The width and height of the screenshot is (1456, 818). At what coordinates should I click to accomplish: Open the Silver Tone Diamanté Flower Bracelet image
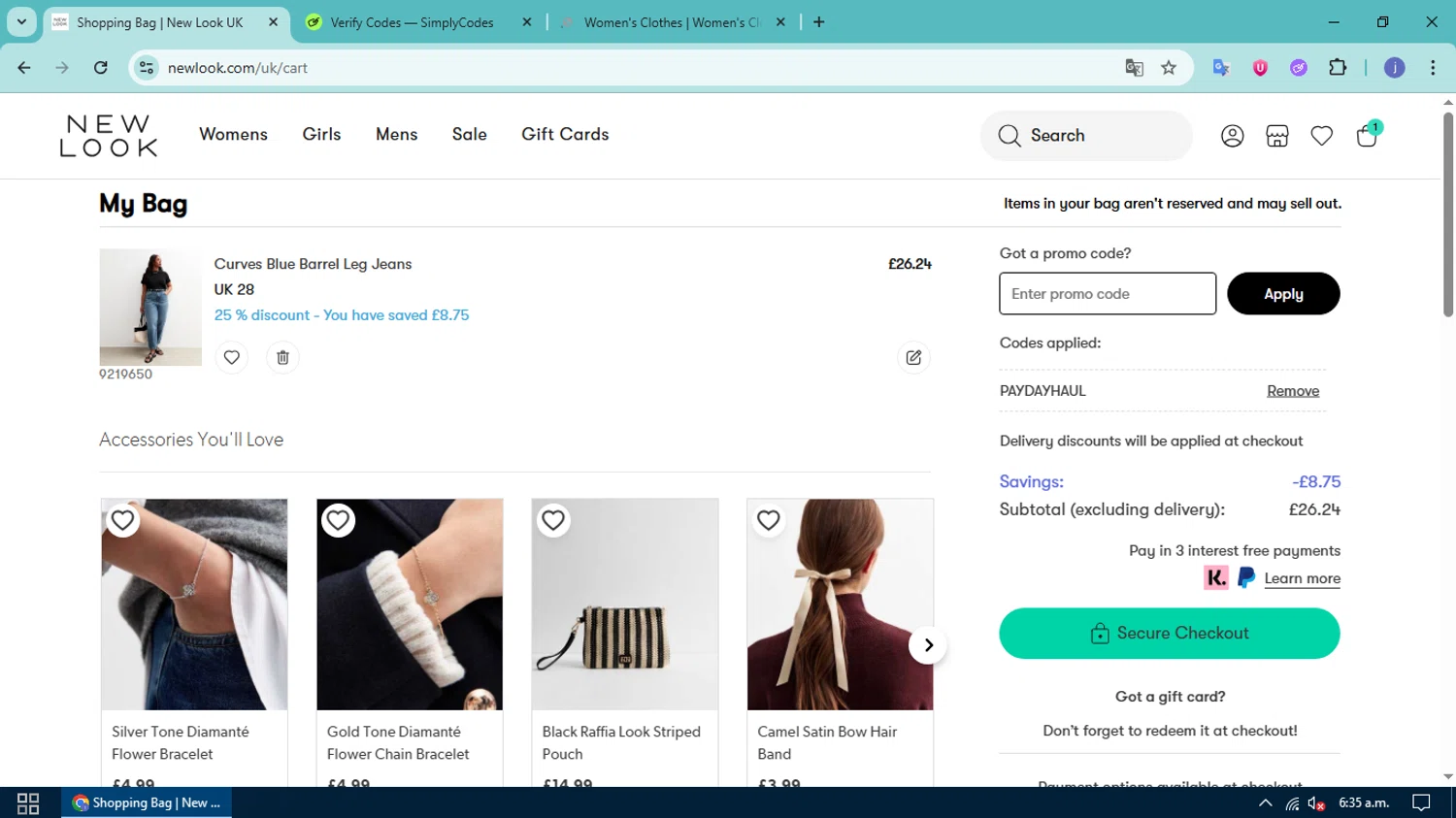tap(194, 605)
